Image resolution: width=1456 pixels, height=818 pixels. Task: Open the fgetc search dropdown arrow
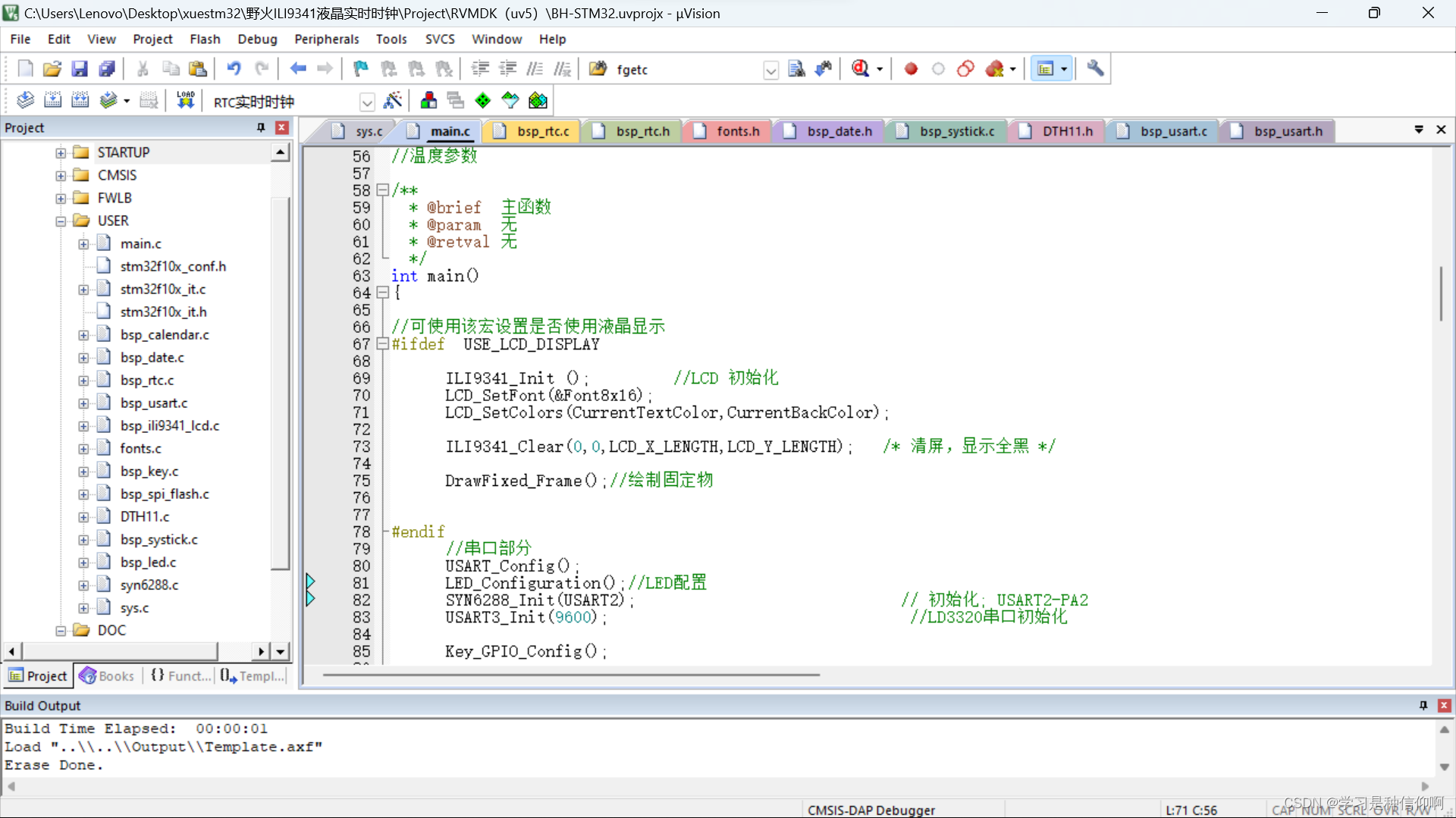click(771, 70)
